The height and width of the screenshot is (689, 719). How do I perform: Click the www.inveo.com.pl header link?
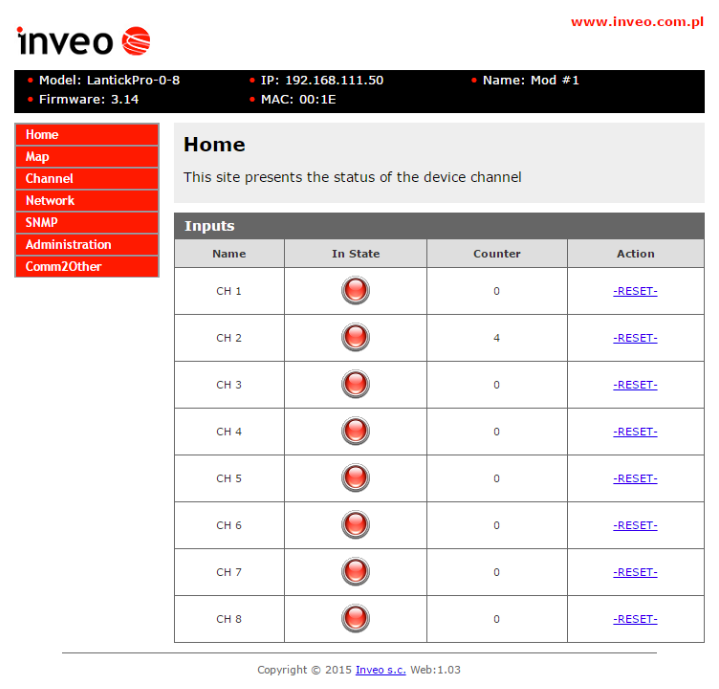[x=637, y=21]
